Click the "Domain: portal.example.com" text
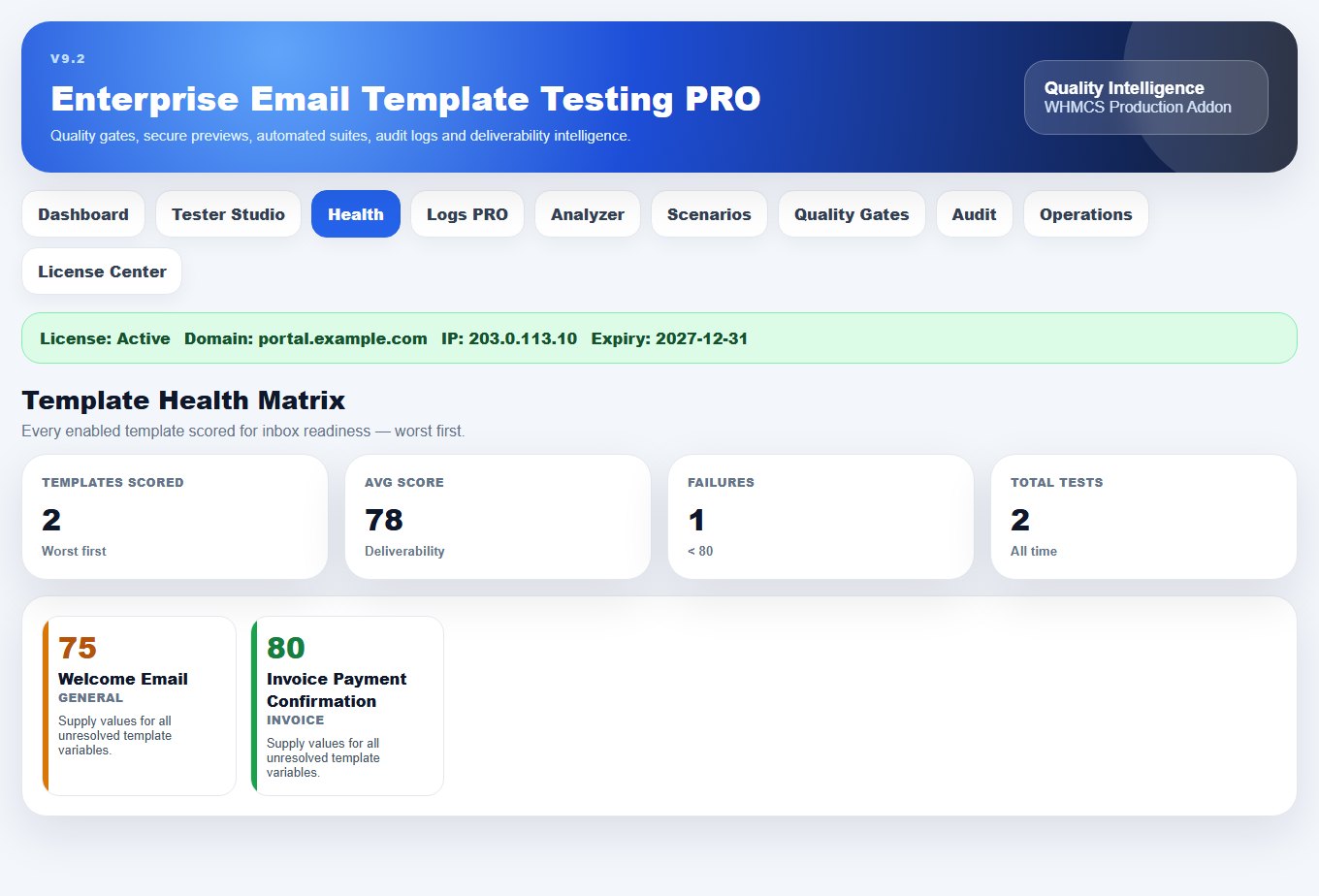The height and width of the screenshot is (896, 1319). 306,338
